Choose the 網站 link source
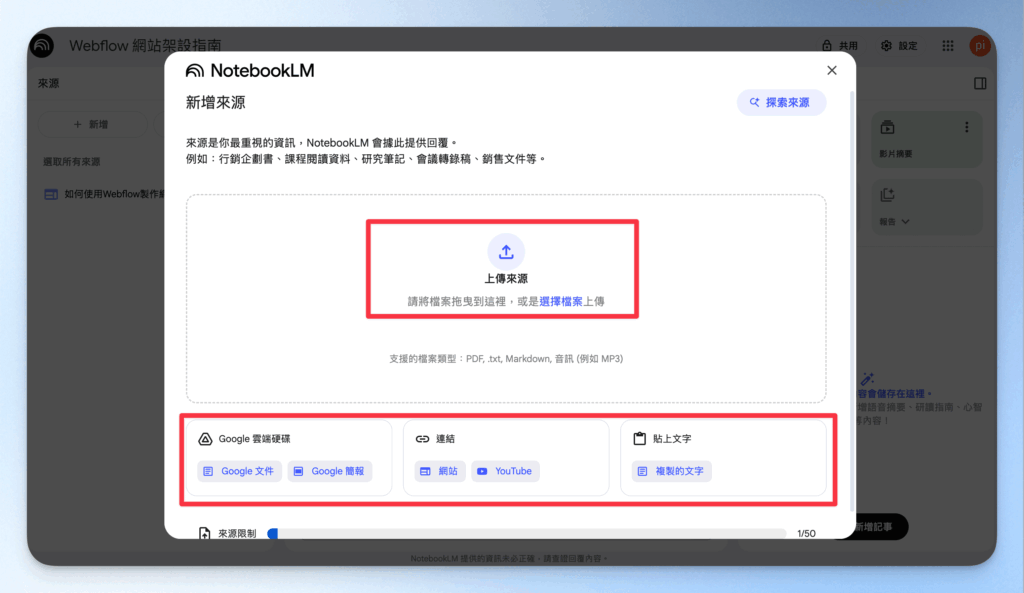The width and height of the screenshot is (1024, 593). pos(440,471)
